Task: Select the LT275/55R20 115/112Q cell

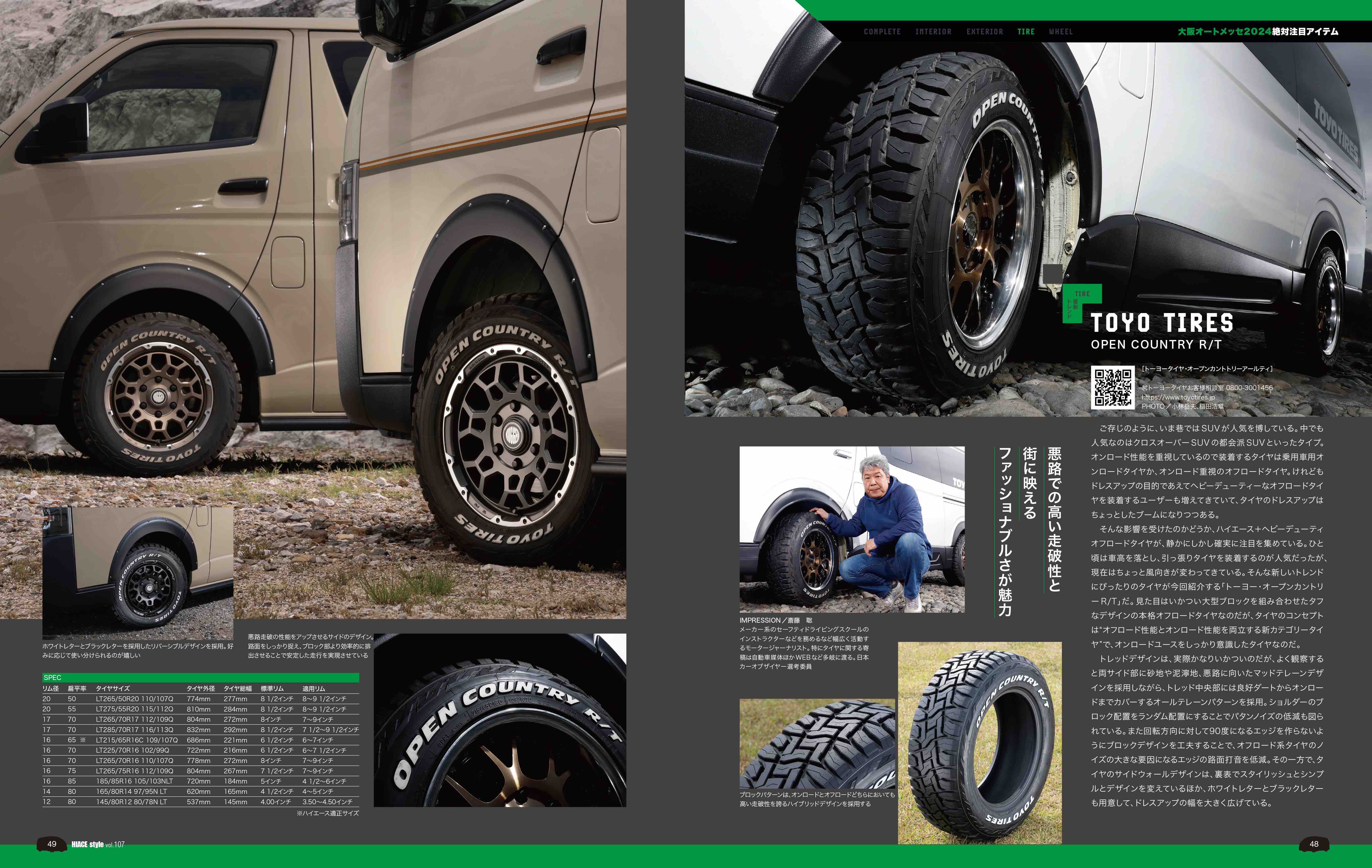Action: click(x=134, y=709)
